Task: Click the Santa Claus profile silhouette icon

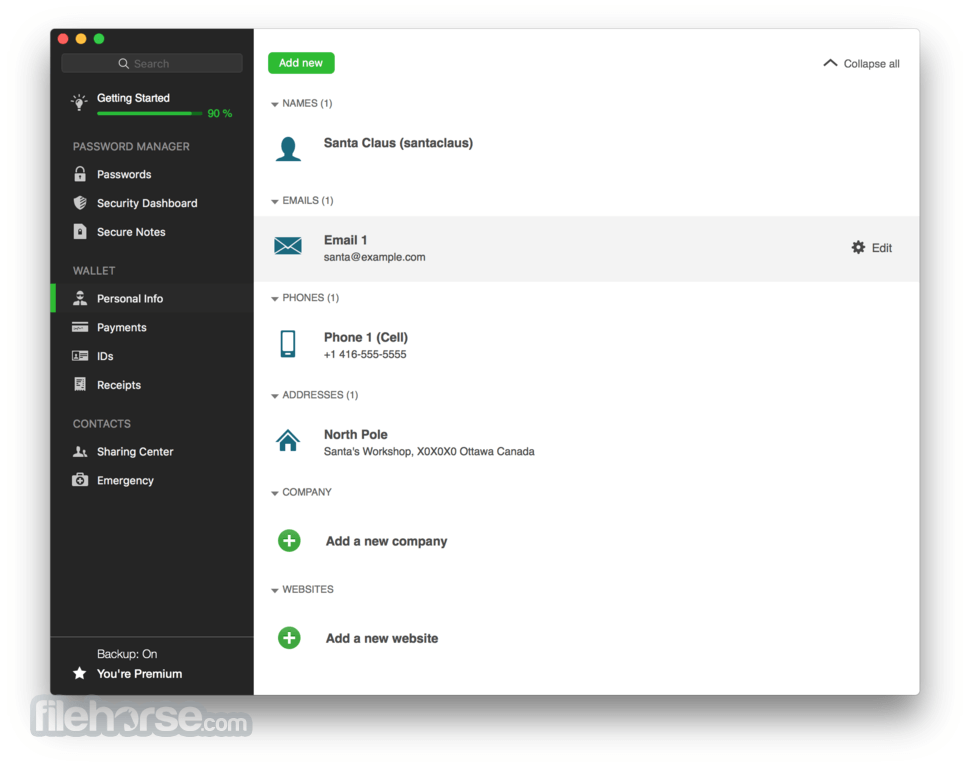Action: click(288, 149)
